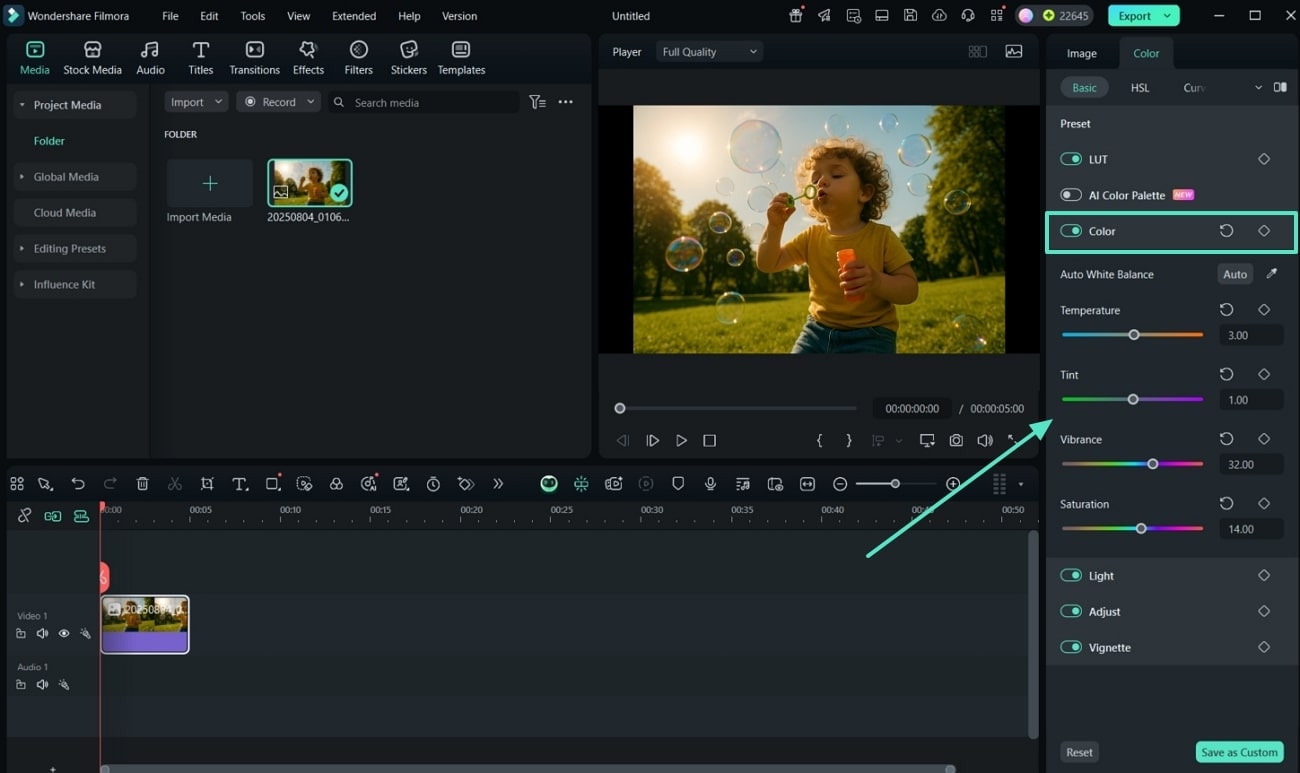Toggle the Vignette switch
Image resolution: width=1300 pixels, height=773 pixels.
pos(1071,648)
